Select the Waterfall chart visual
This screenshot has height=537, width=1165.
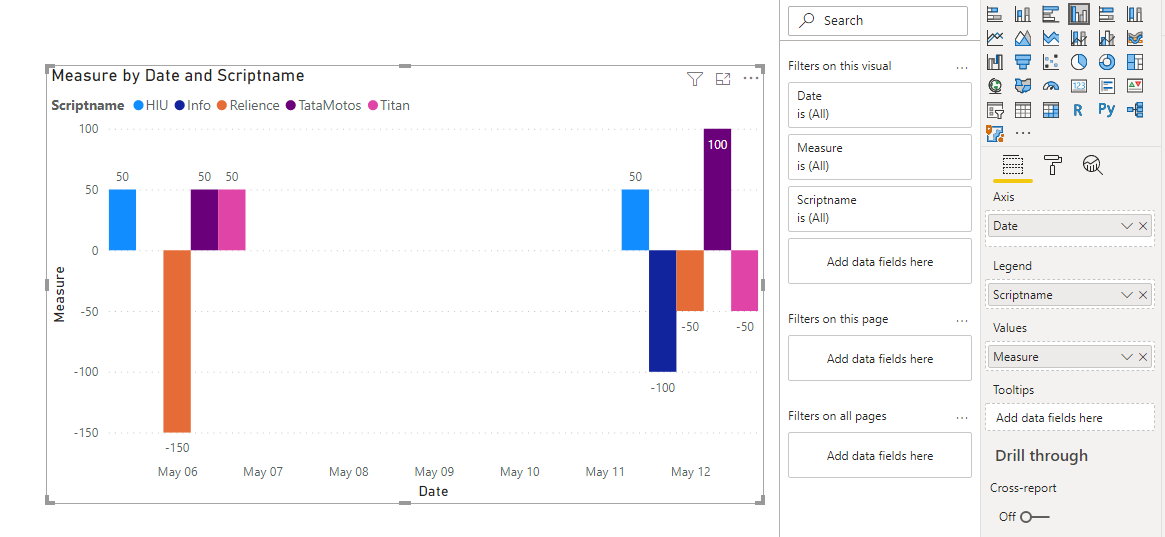click(996, 62)
